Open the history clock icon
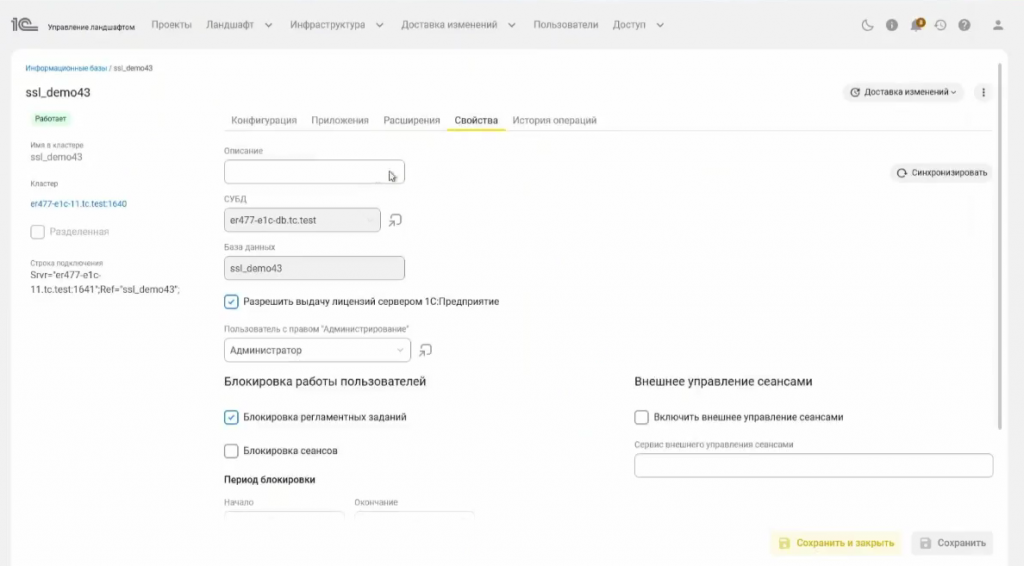The width and height of the screenshot is (1024, 566). pyautogui.click(x=940, y=25)
